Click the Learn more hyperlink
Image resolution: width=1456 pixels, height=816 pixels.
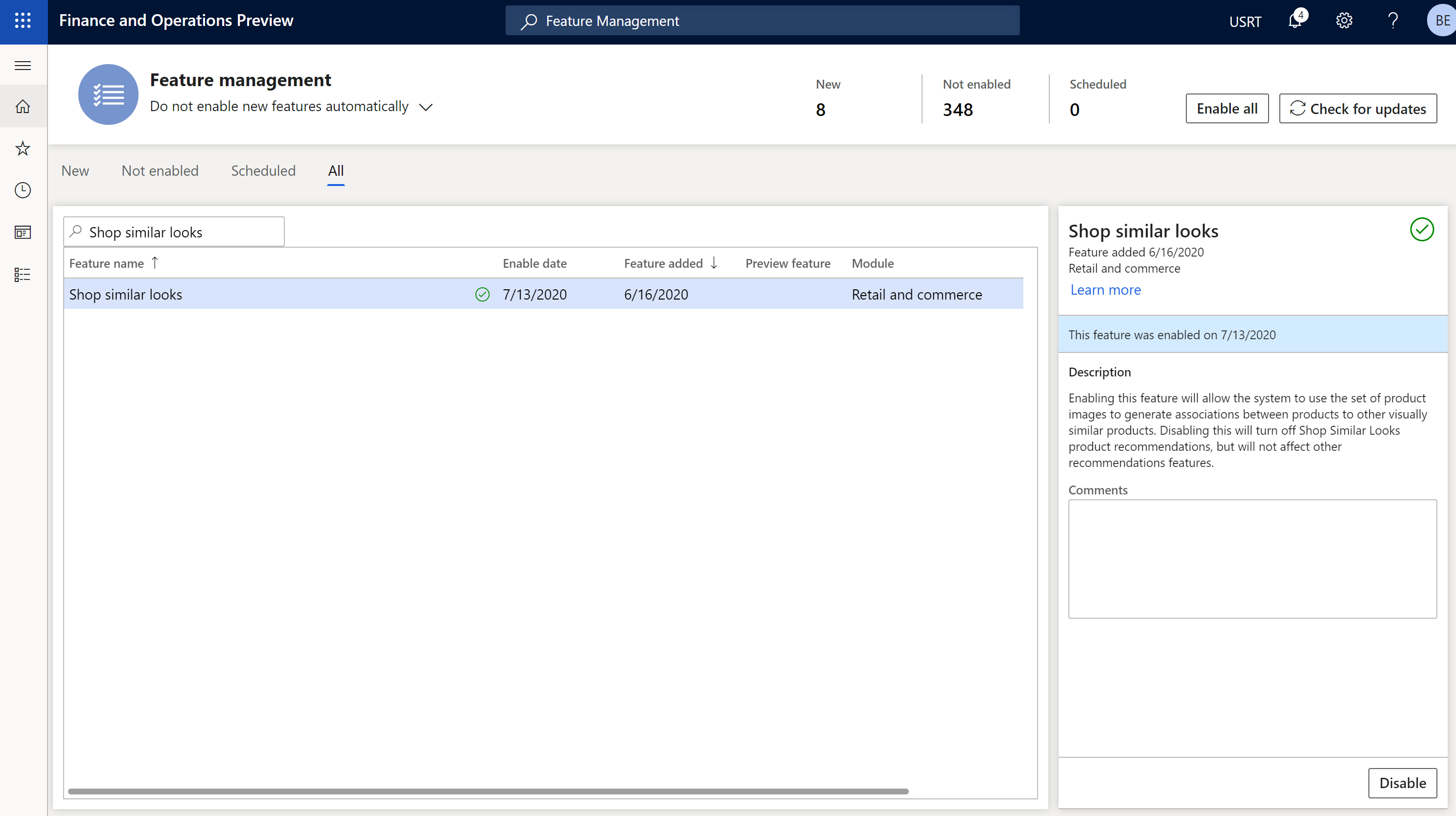click(x=1104, y=289)
